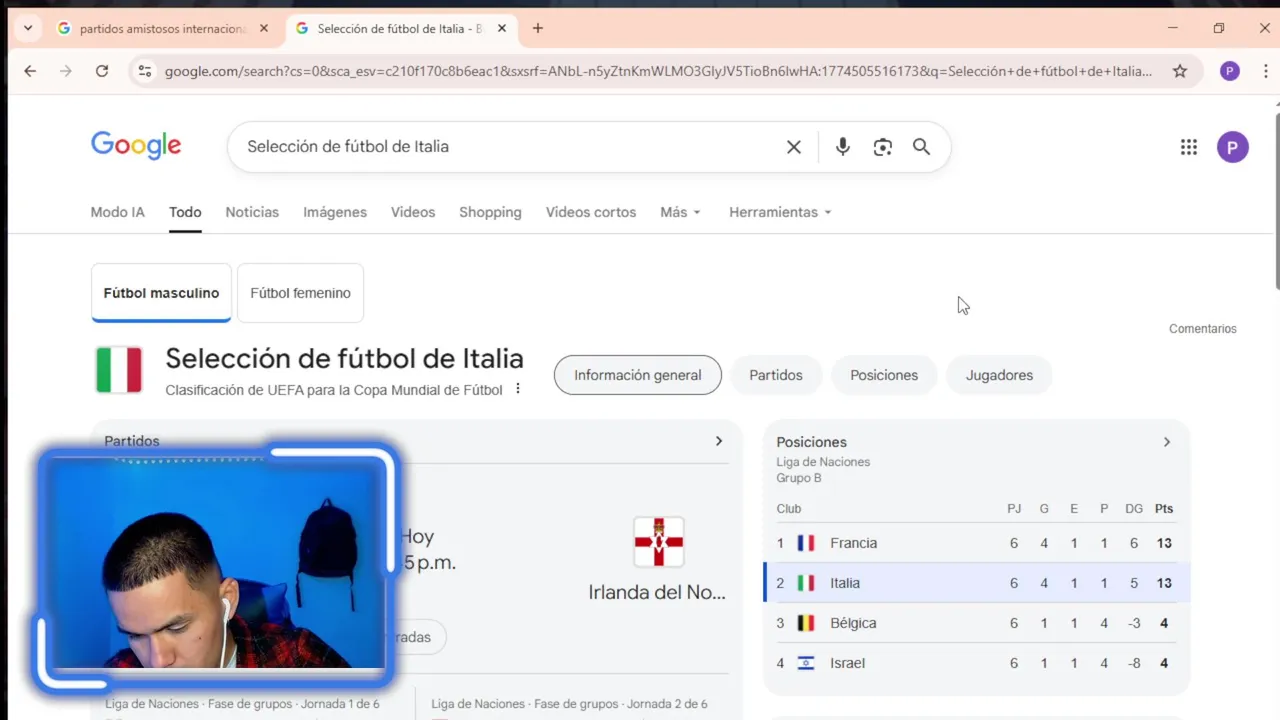The image size is (1280, 720).
Task: View site information icon in address bar
Action: pyautogui.click(x=145, y=71)
